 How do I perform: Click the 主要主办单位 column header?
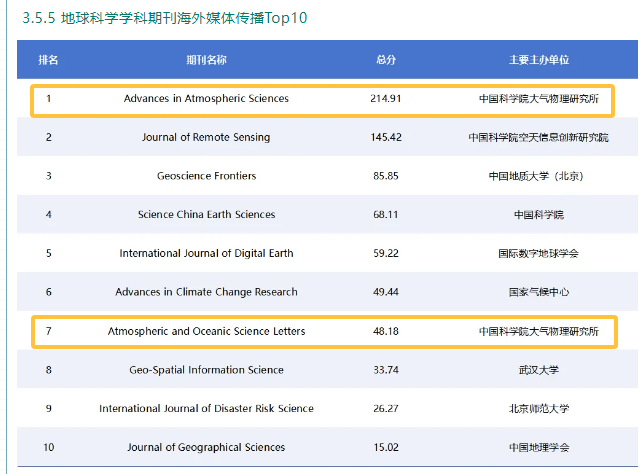coord(538,60)
